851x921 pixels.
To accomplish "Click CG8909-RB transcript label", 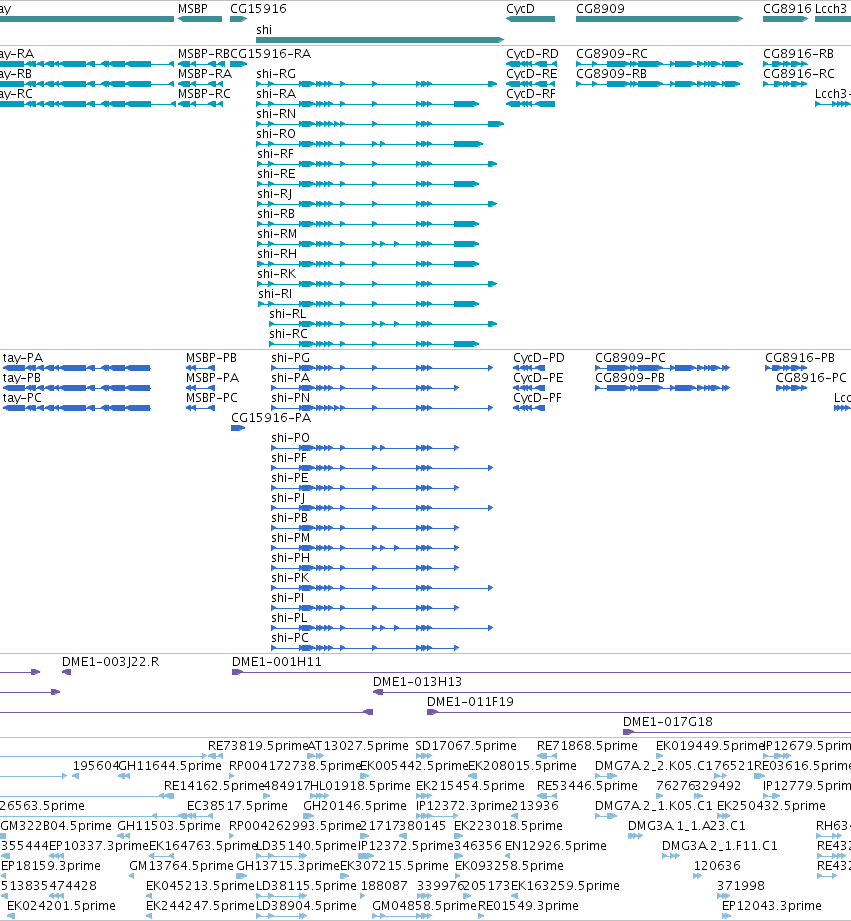I will click(611, 74).
